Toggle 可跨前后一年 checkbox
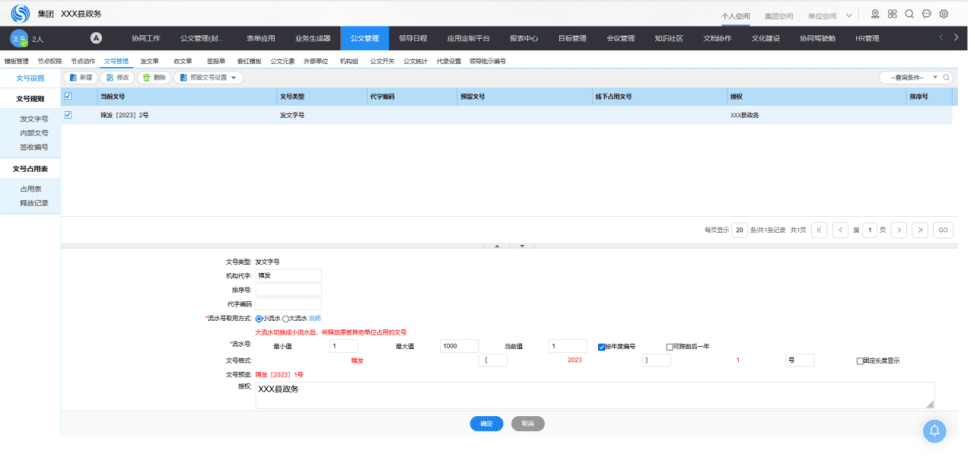This screenshot has height=465, width=975. tap(669, 347)
